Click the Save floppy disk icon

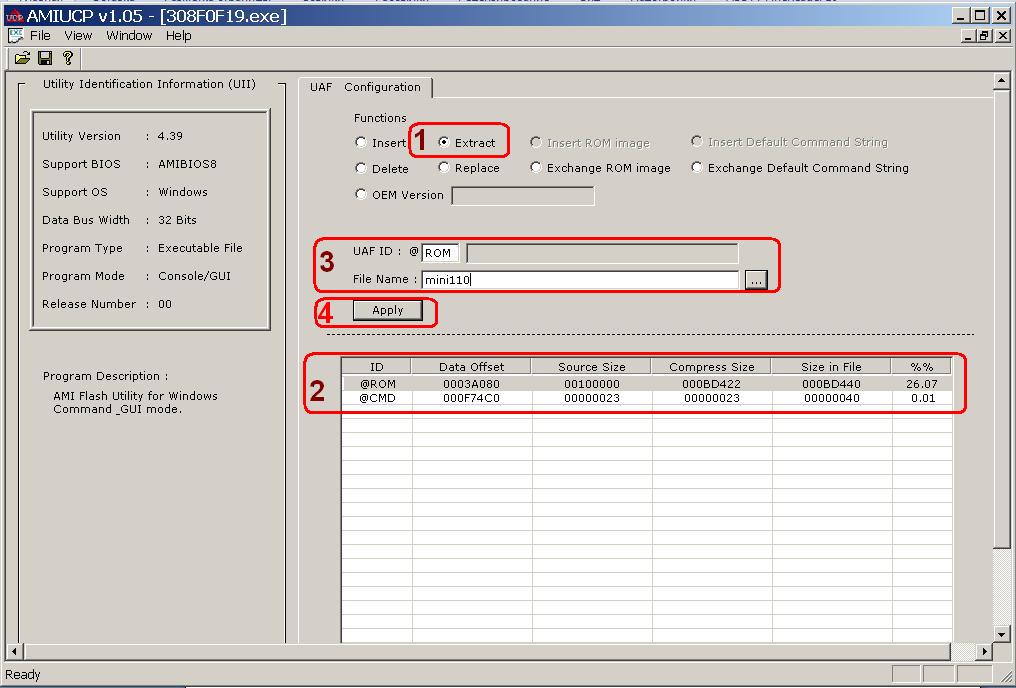(45, 59)
